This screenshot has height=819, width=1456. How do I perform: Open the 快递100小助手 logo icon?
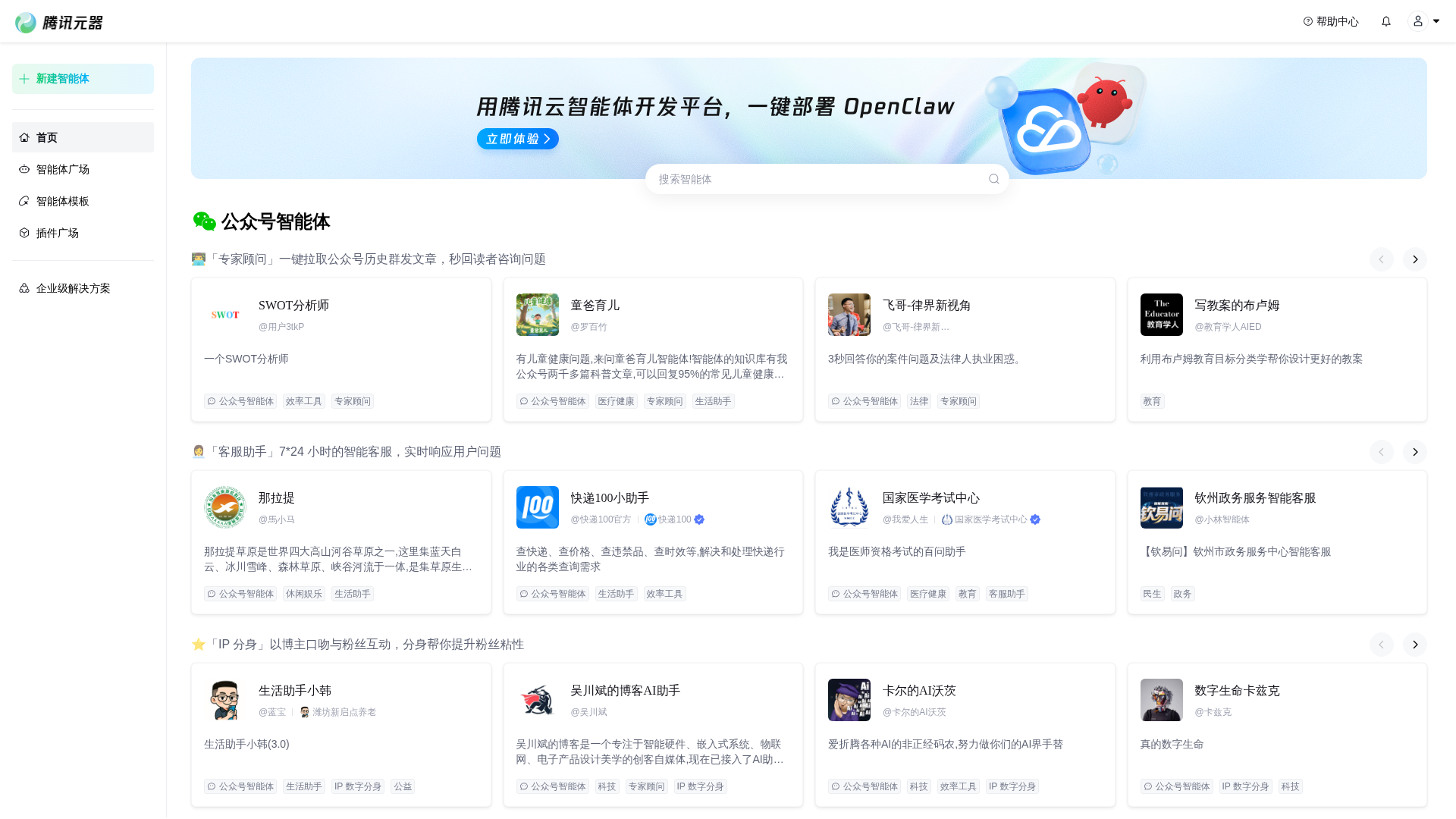(x=538, y=507)
